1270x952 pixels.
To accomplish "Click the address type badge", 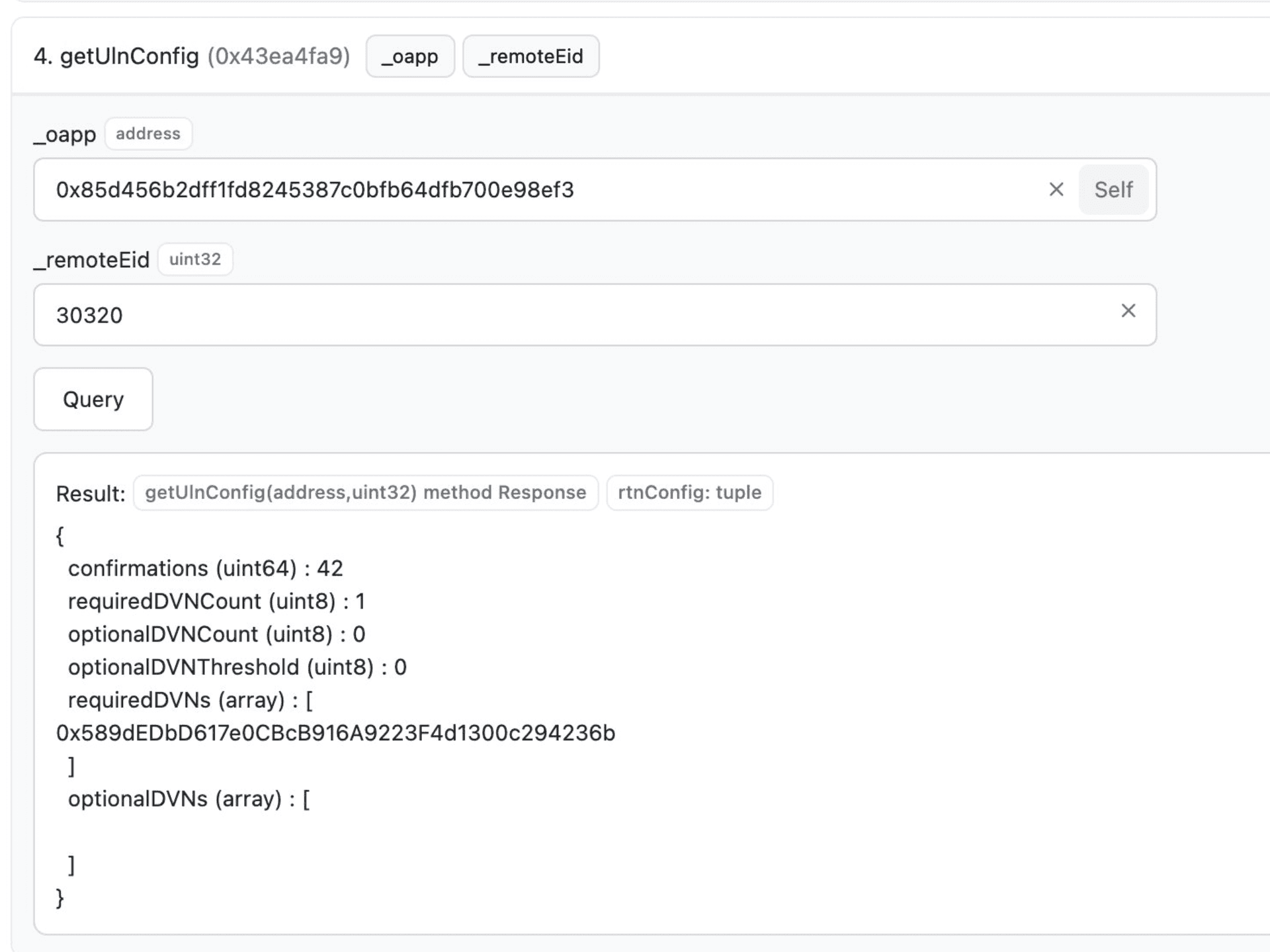I will pyautogui.click(x=148, y=134).
